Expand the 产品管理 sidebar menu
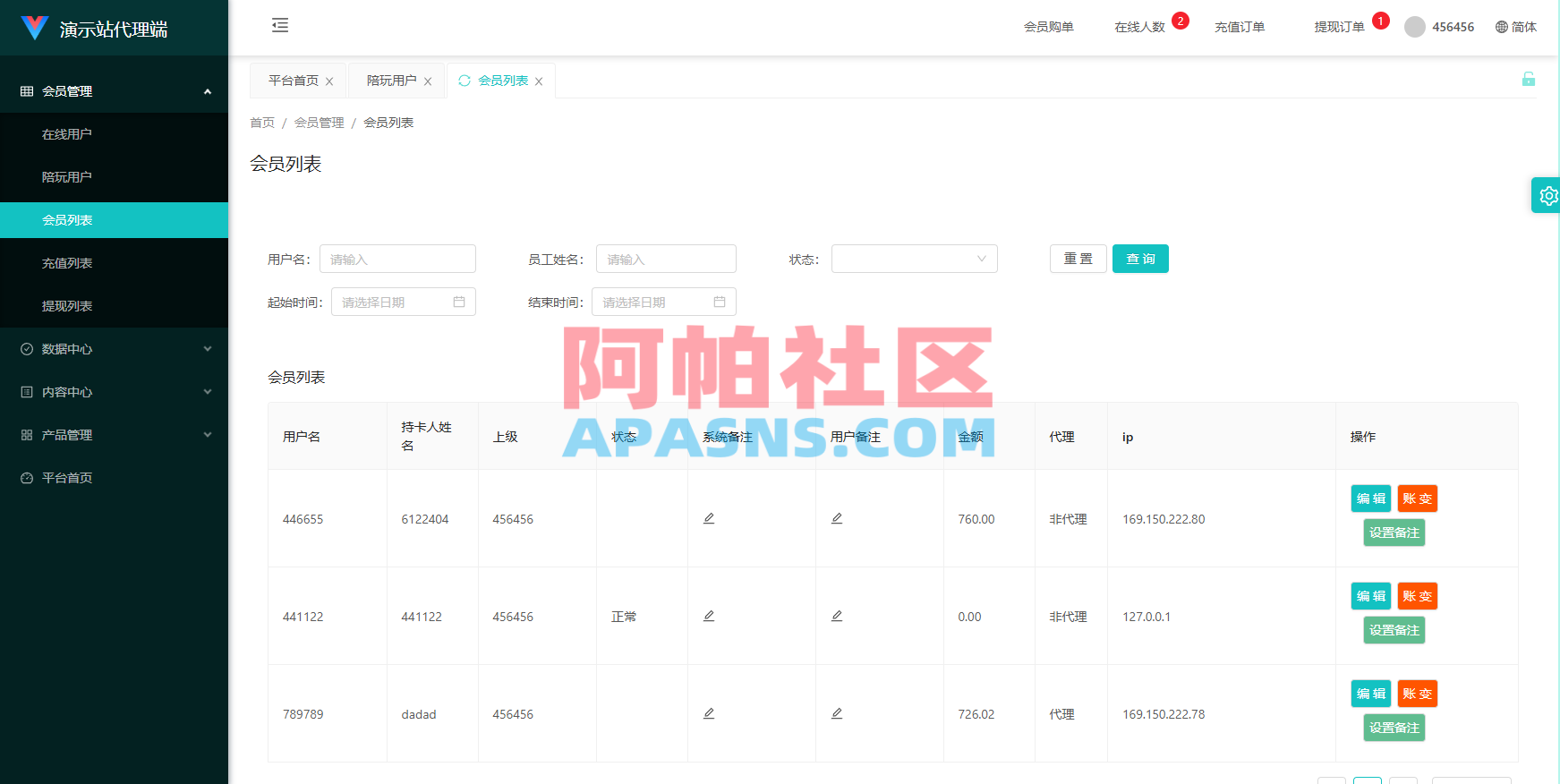The height and width of the screenshot is (784, 1560). [114, 435]
